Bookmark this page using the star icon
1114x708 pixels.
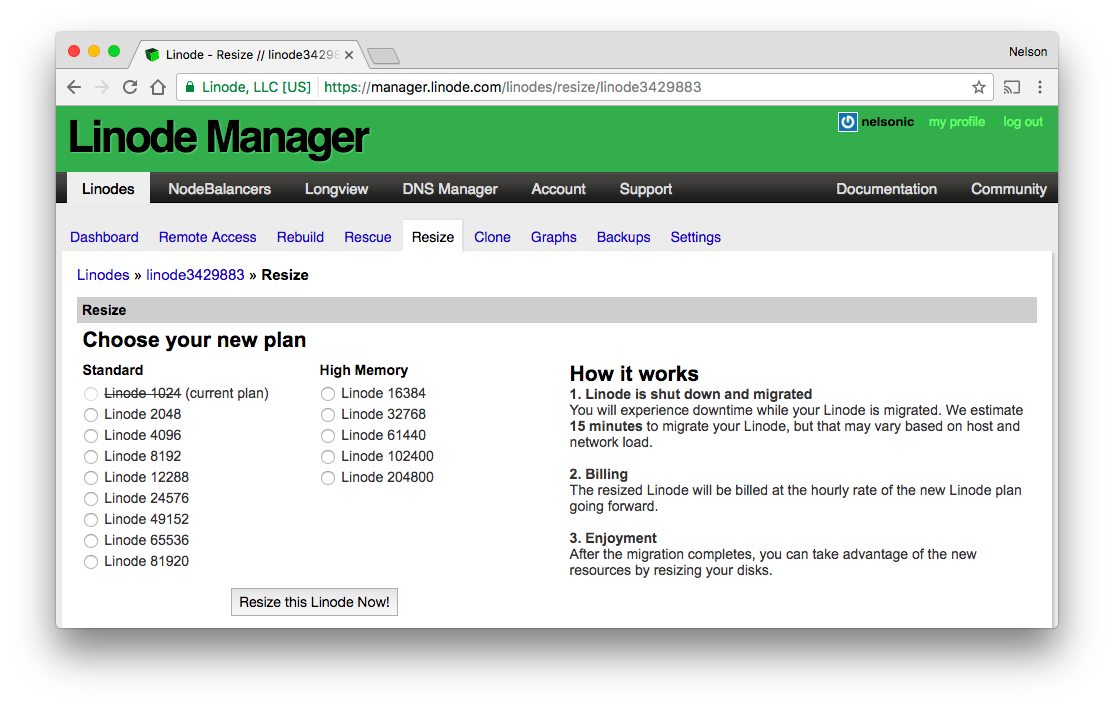click(979, 87)
